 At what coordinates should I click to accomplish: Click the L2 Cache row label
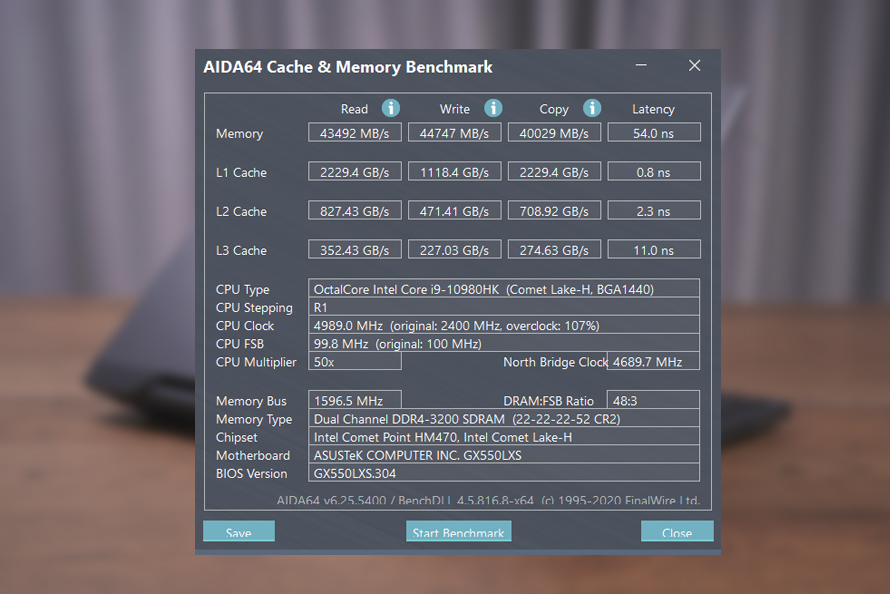tap(241, 212)
